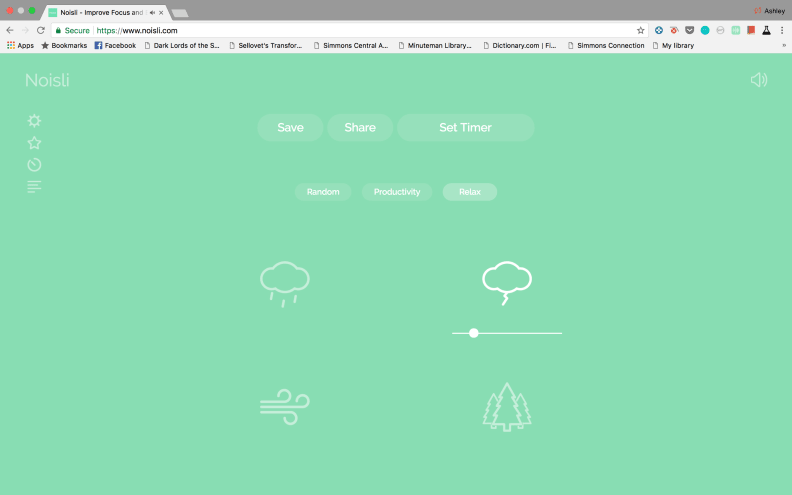
Task: Click the right end of thunderstorm volume track
Action: pyautogui.click(x=560, y=333)
